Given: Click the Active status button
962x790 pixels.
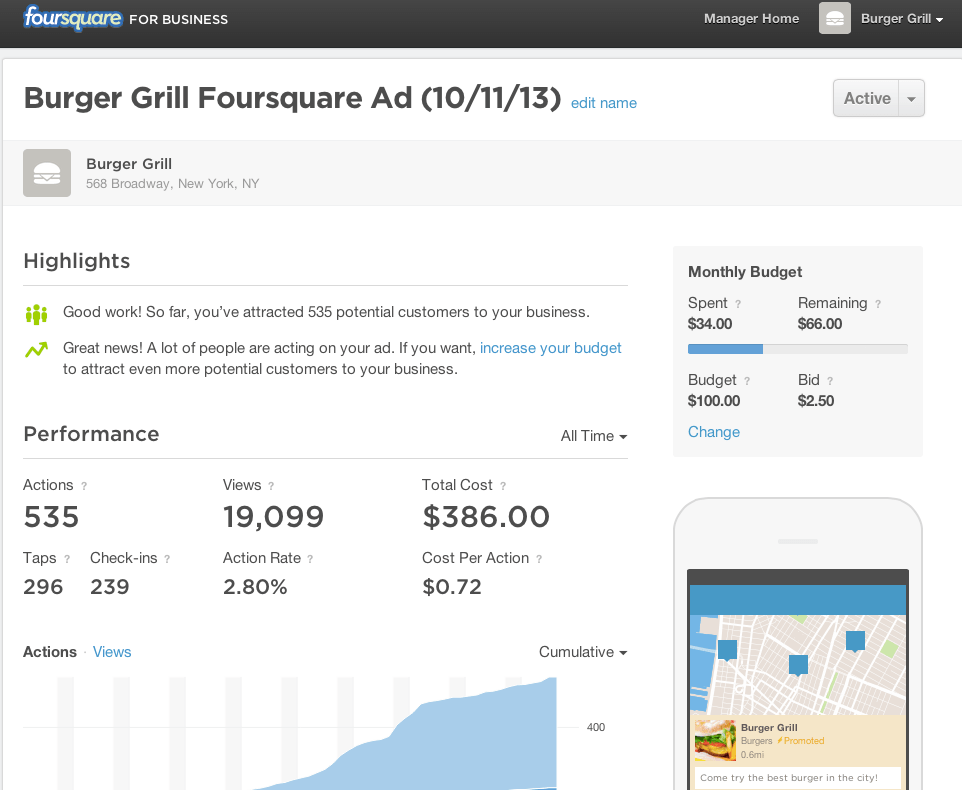Looking at the screenshot, I should [866, 98].
